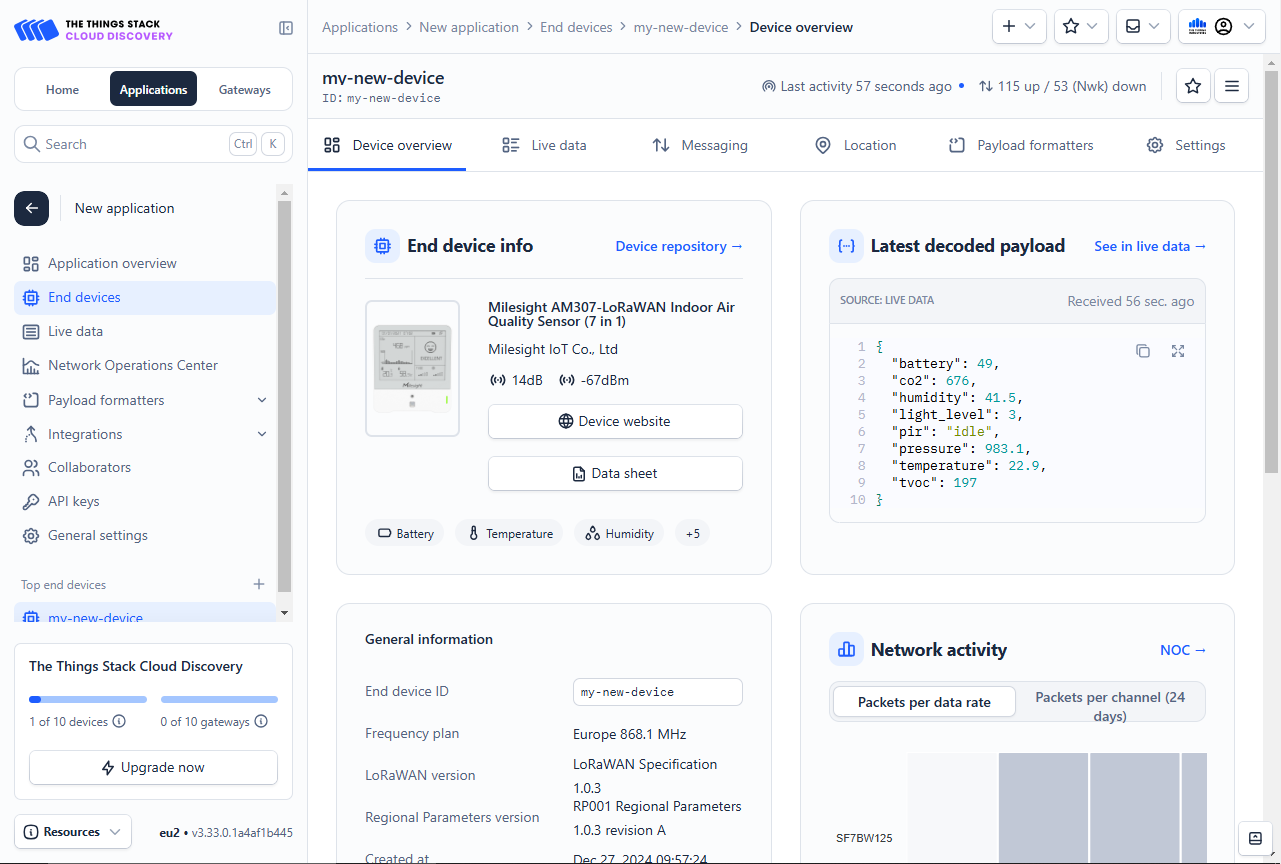Show the +5 more sensor tags
Screen dimensions: 1281x864
pos(693,533)
